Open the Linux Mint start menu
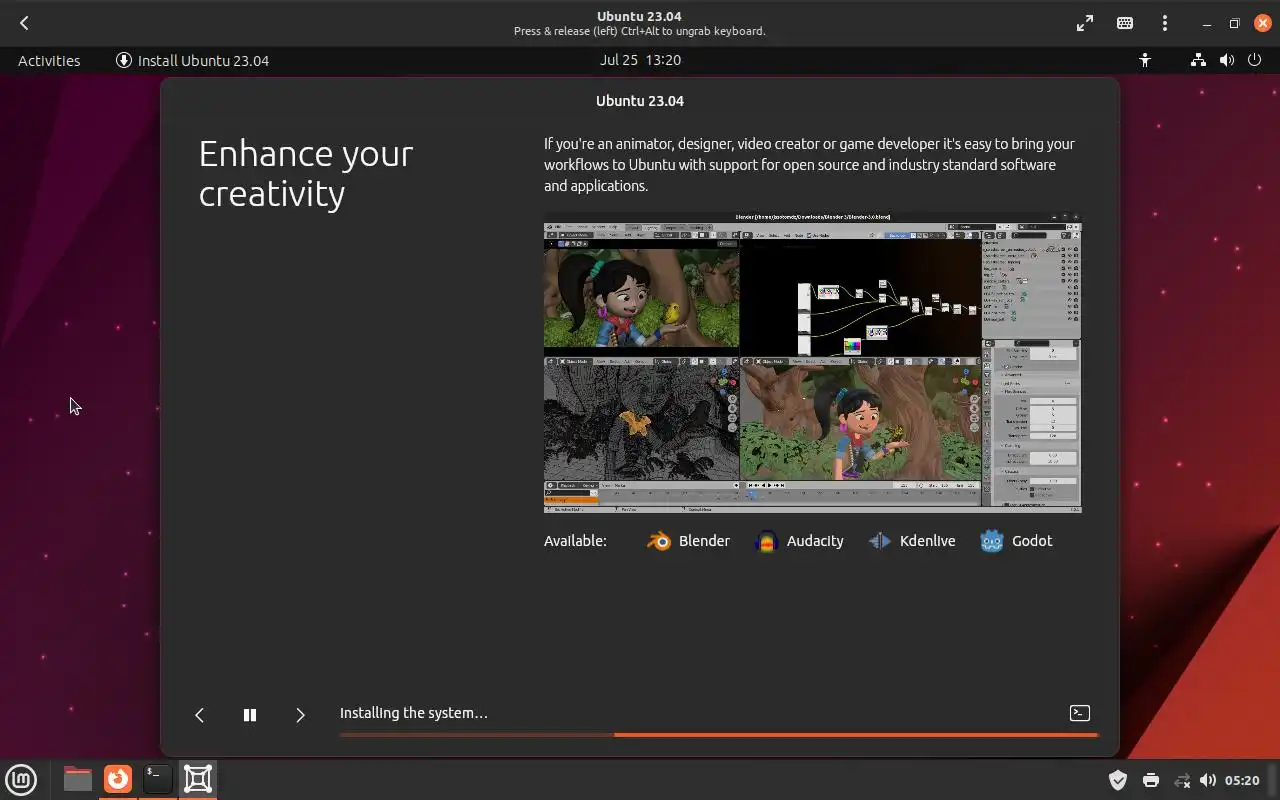The height and width of the screenshot is (800, 1280). click(x=21, y=779)
